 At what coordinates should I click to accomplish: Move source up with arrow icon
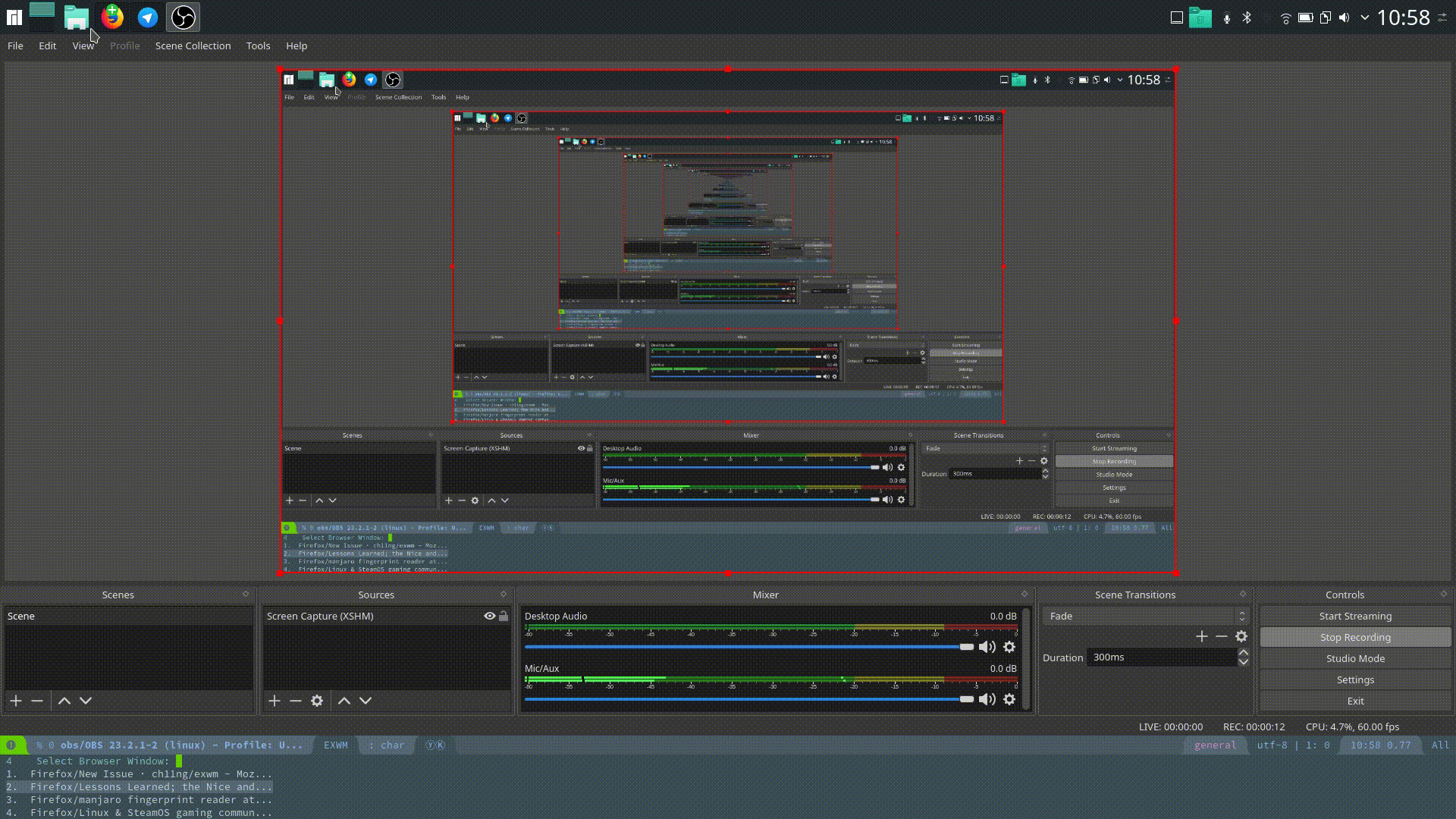(344, 701)
